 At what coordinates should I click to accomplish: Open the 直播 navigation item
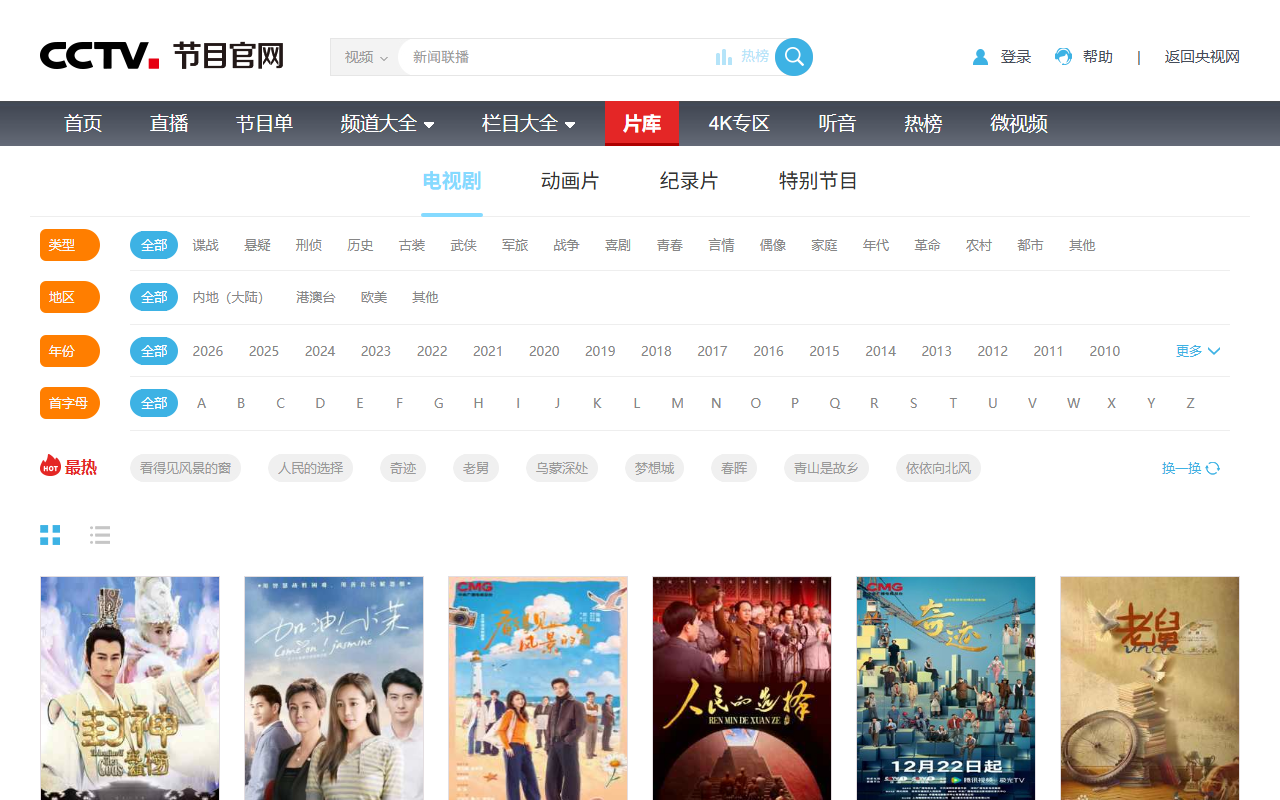point(169,123)
